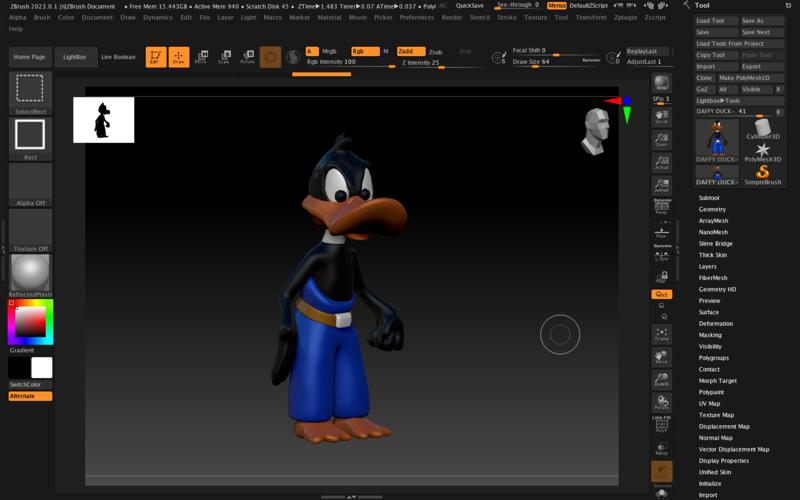Click the Alternate color button
The image size is (800, 500).
(30, 396)
